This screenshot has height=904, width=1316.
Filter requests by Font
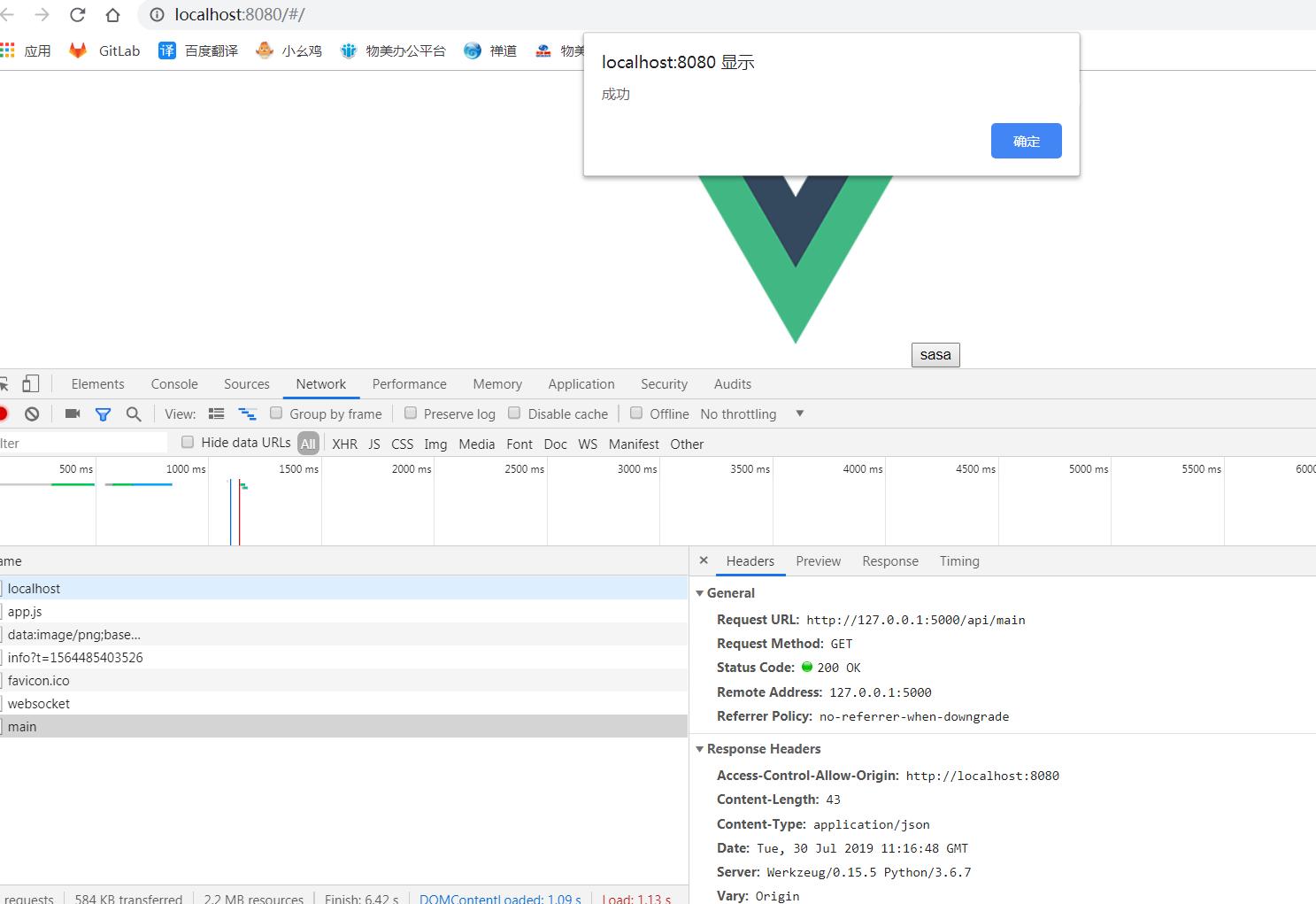pyautogui.click(x=519, y=444)
